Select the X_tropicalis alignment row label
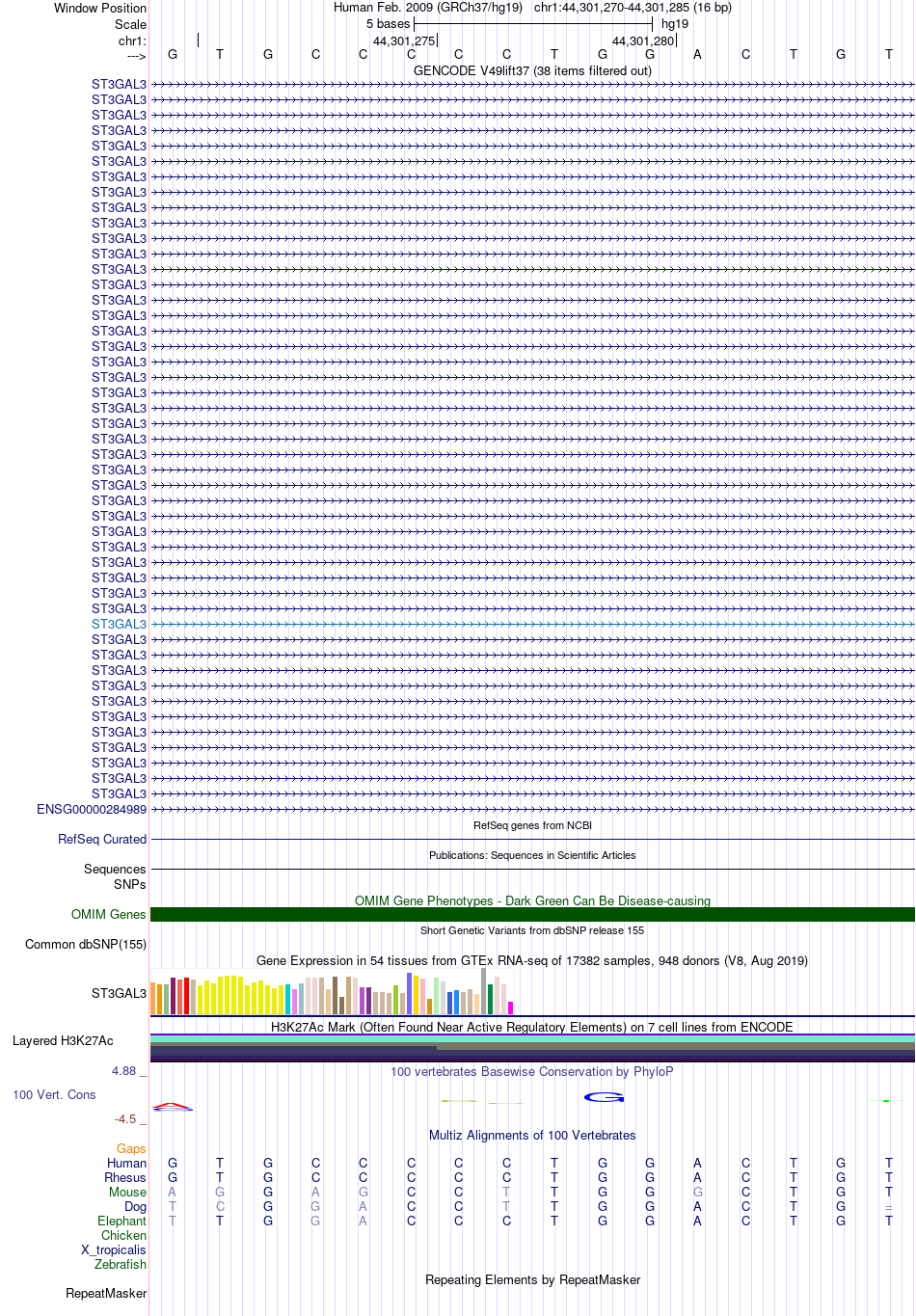This screenshot has height=1316, width=916. pyautogui.click(x=114, y=1249)
